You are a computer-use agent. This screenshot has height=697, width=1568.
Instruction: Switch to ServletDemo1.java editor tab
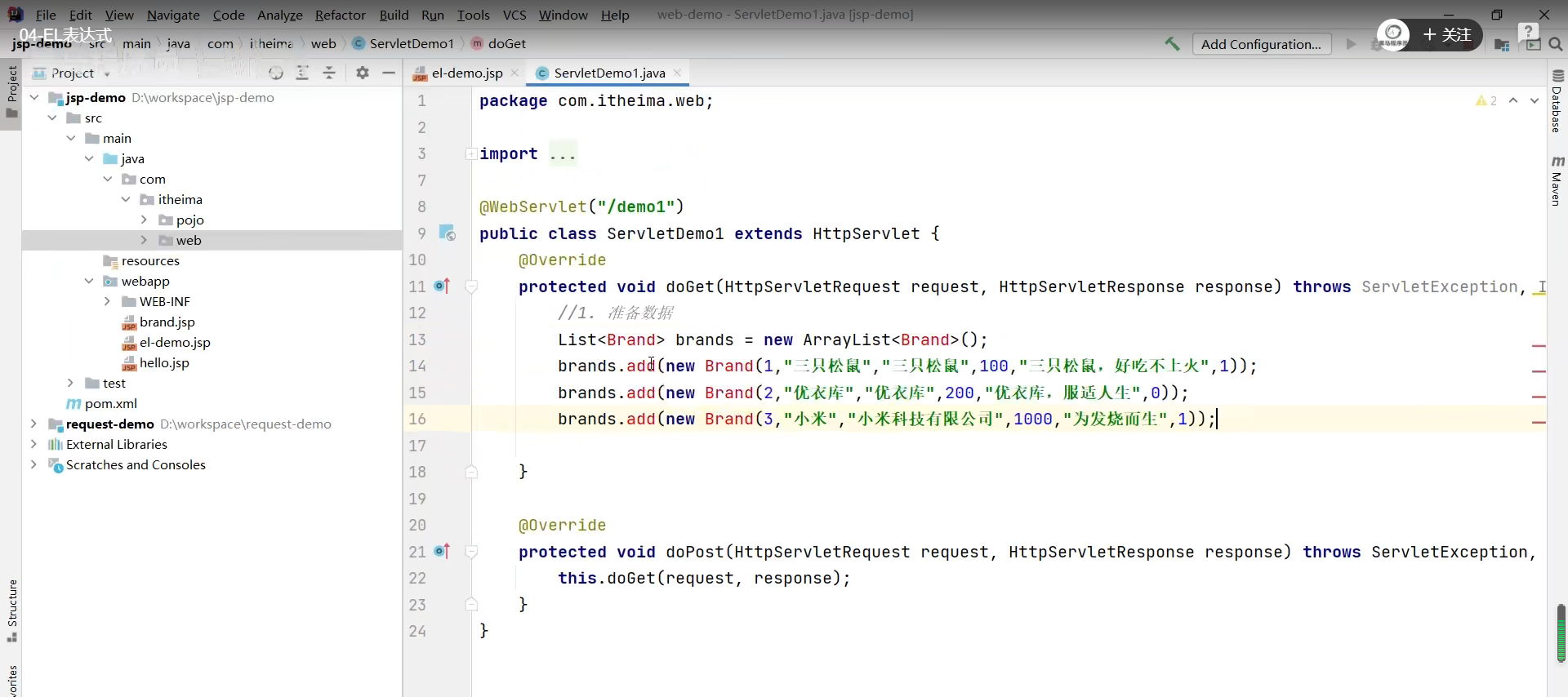click(x=608, y=73)
